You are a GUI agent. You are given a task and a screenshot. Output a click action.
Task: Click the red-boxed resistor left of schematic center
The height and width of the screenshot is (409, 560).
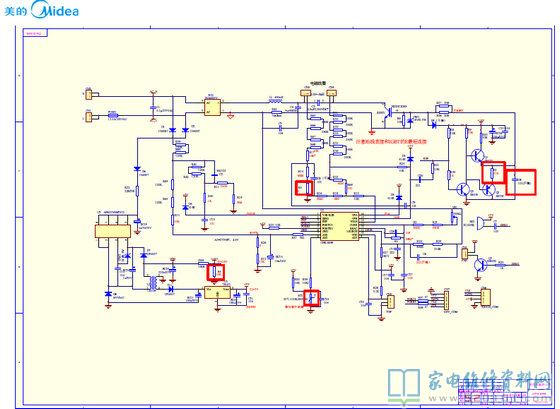(x=304, y=188)
